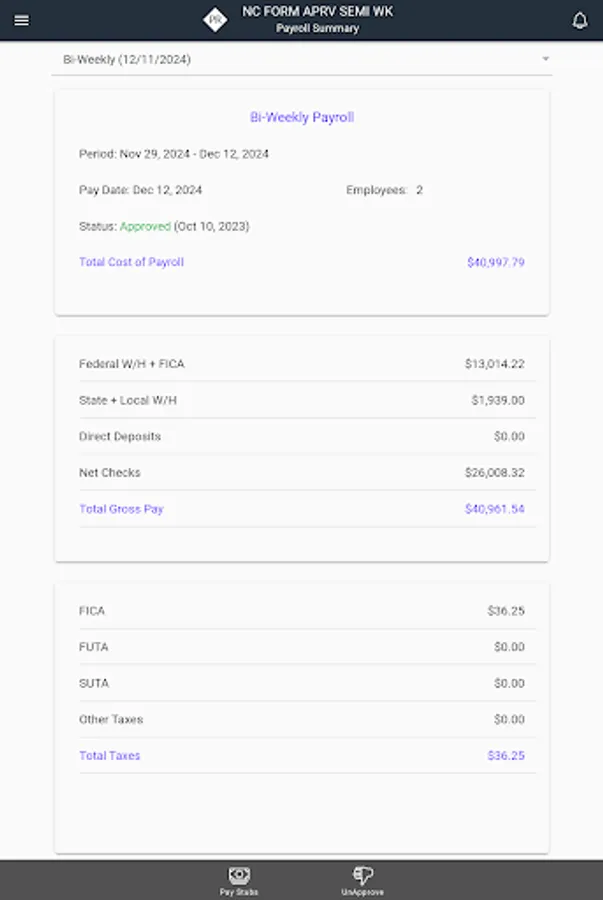Tap the Bi-Weekly Payroll heading
603x900 pixels.
(302, 117)
